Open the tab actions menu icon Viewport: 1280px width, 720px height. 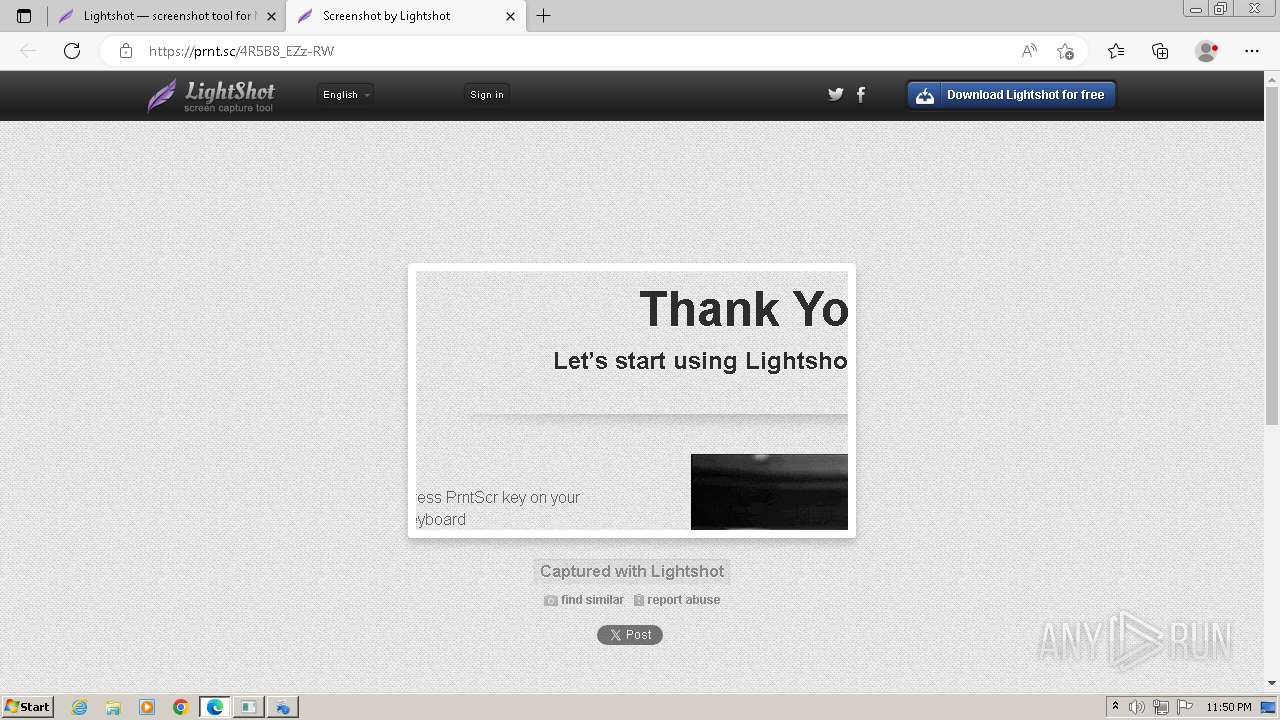tap(24, 16)
